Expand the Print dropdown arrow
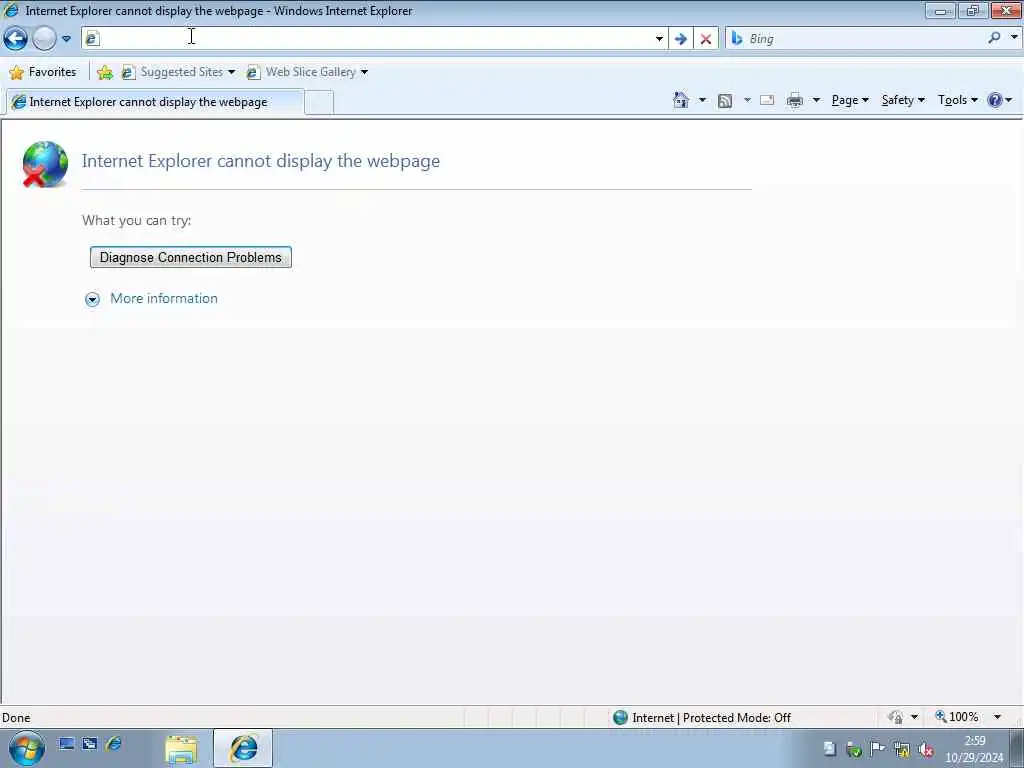The height and width of the screenshot is (768, 1024). point(816,100)
